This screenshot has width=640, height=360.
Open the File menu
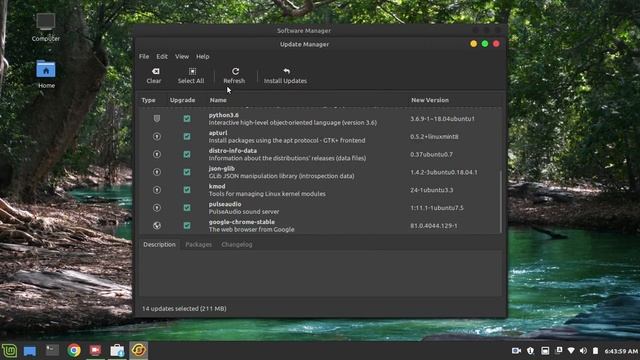144,56
